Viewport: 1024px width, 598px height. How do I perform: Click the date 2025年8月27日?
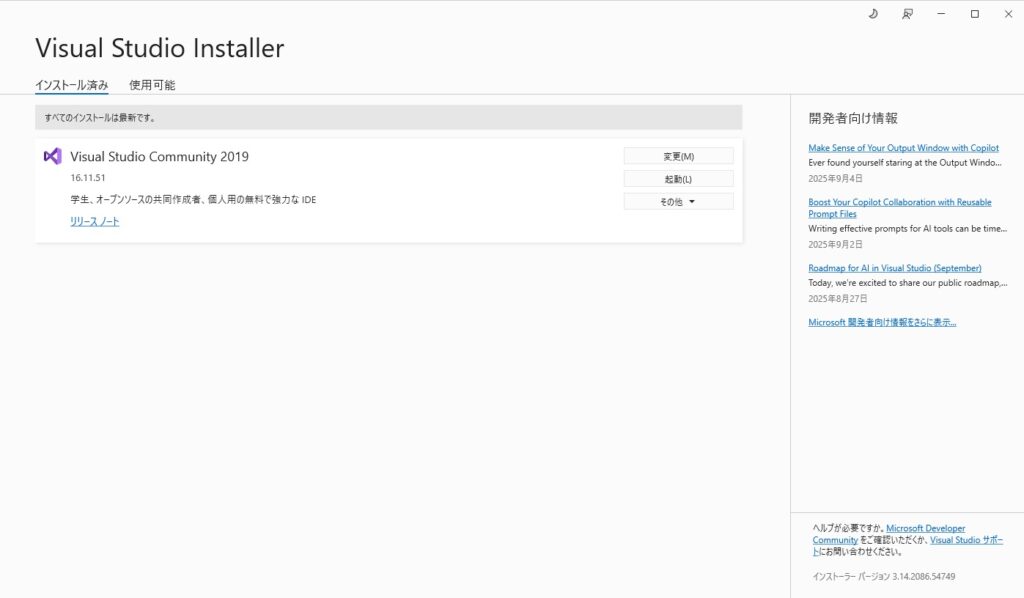838,298
